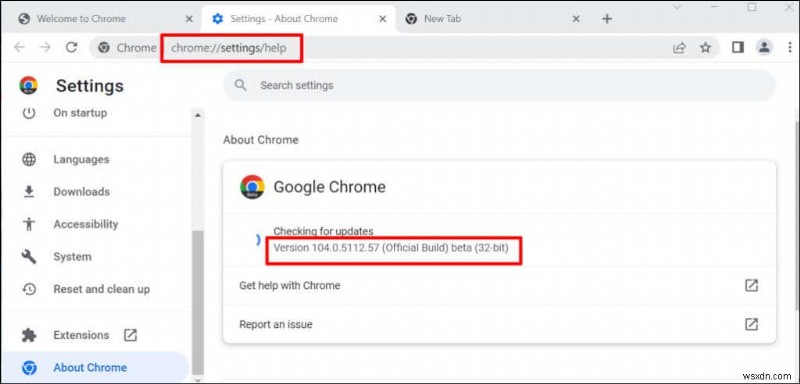Click the About Chrome heading
This screenshot has height=384, width=800.
pos(260,140)
